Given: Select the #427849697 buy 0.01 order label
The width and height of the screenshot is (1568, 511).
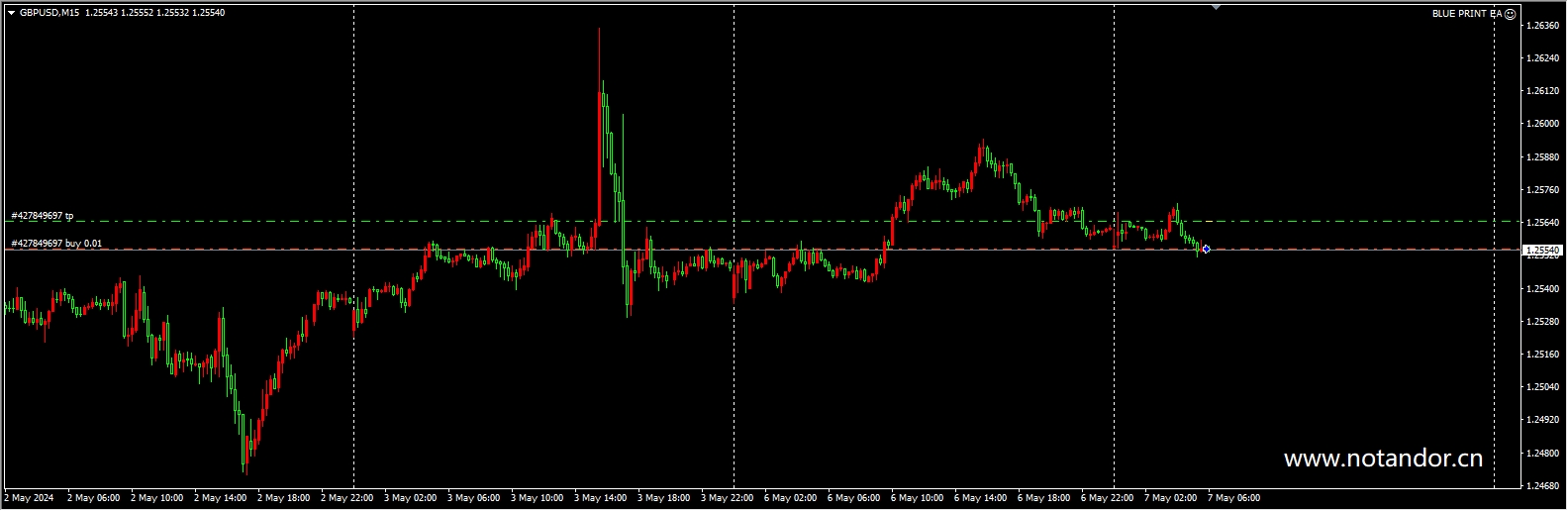Looking at the screenshot, I should point(55,244).
